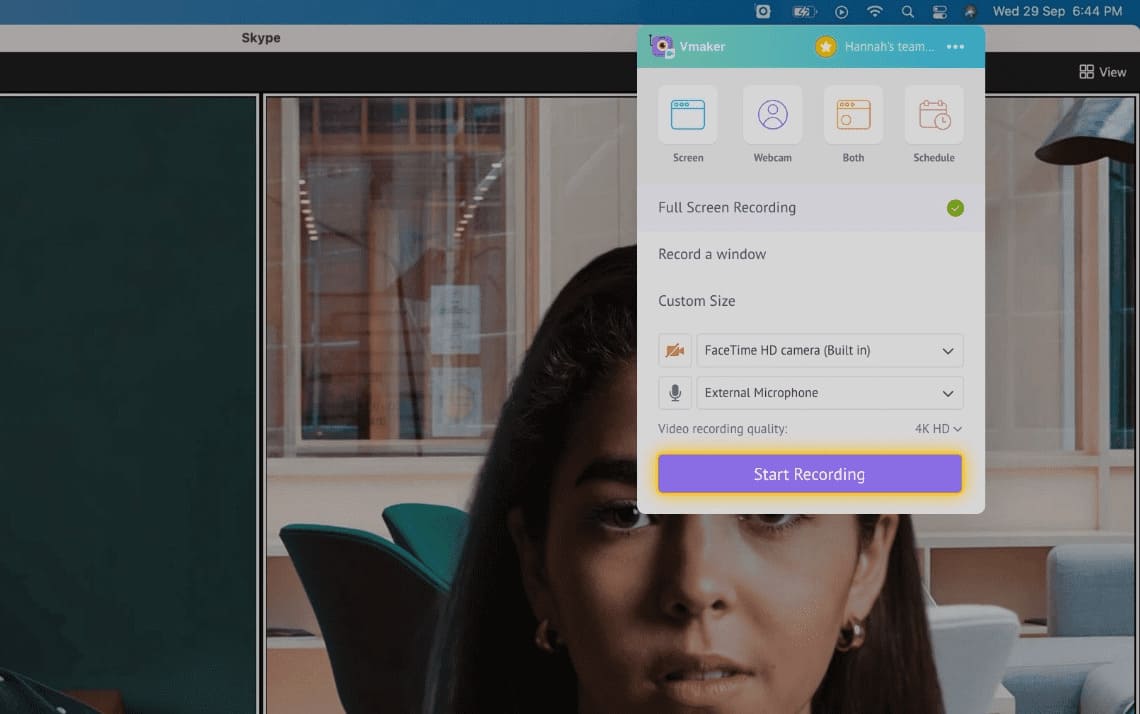
Task: Open the External Microphone dropdown
Action: tap(948, 392)
